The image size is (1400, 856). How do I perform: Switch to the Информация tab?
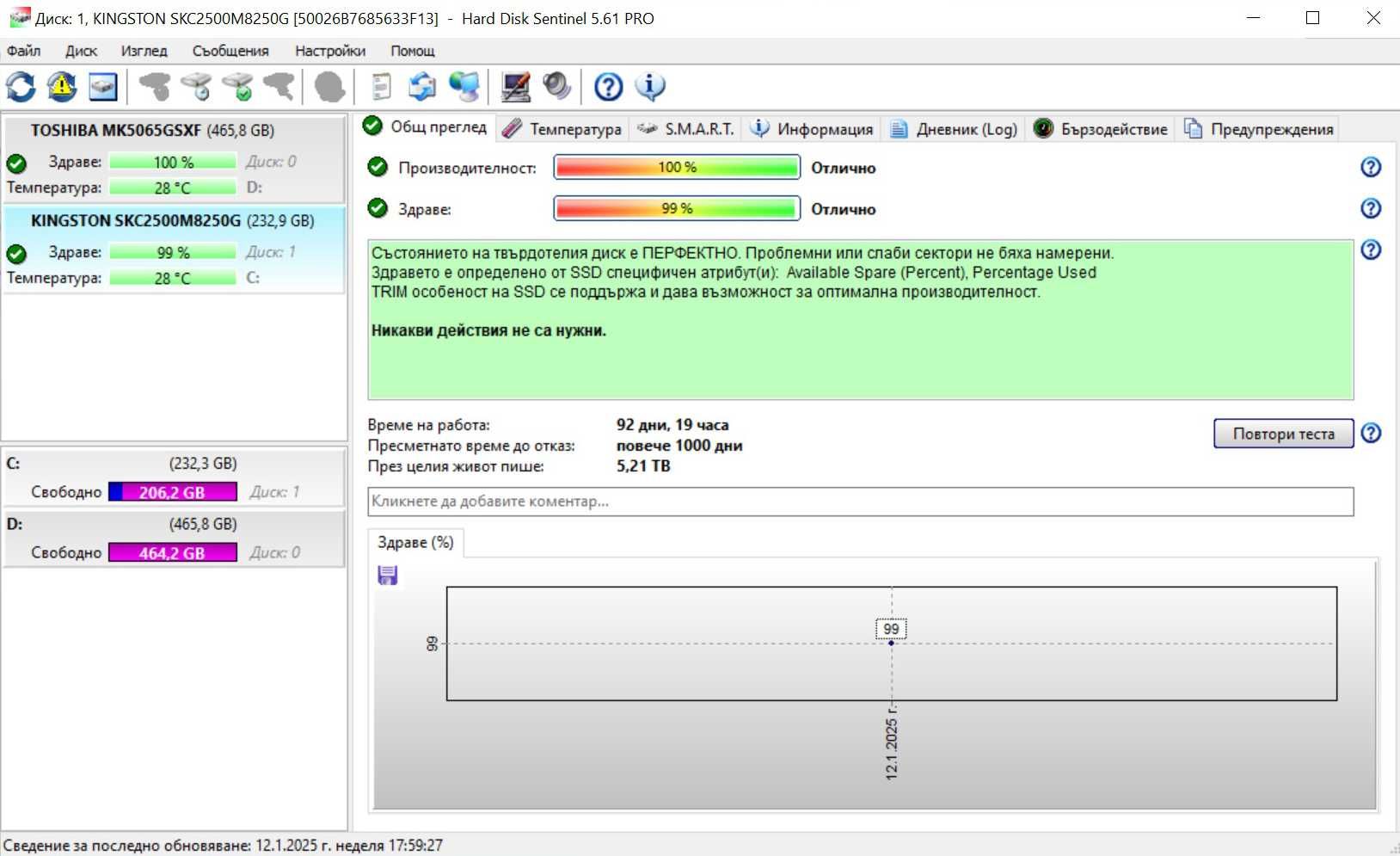[812, 129]
